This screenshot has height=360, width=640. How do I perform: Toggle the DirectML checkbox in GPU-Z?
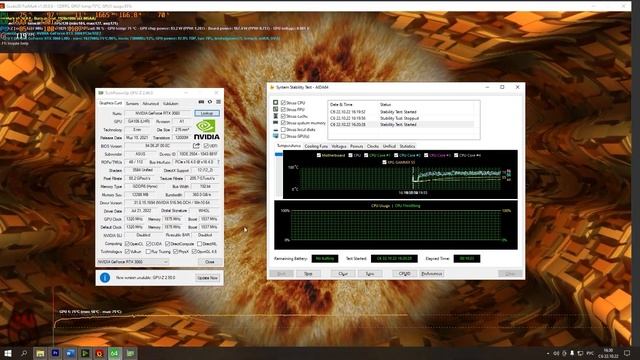(199, 244)
